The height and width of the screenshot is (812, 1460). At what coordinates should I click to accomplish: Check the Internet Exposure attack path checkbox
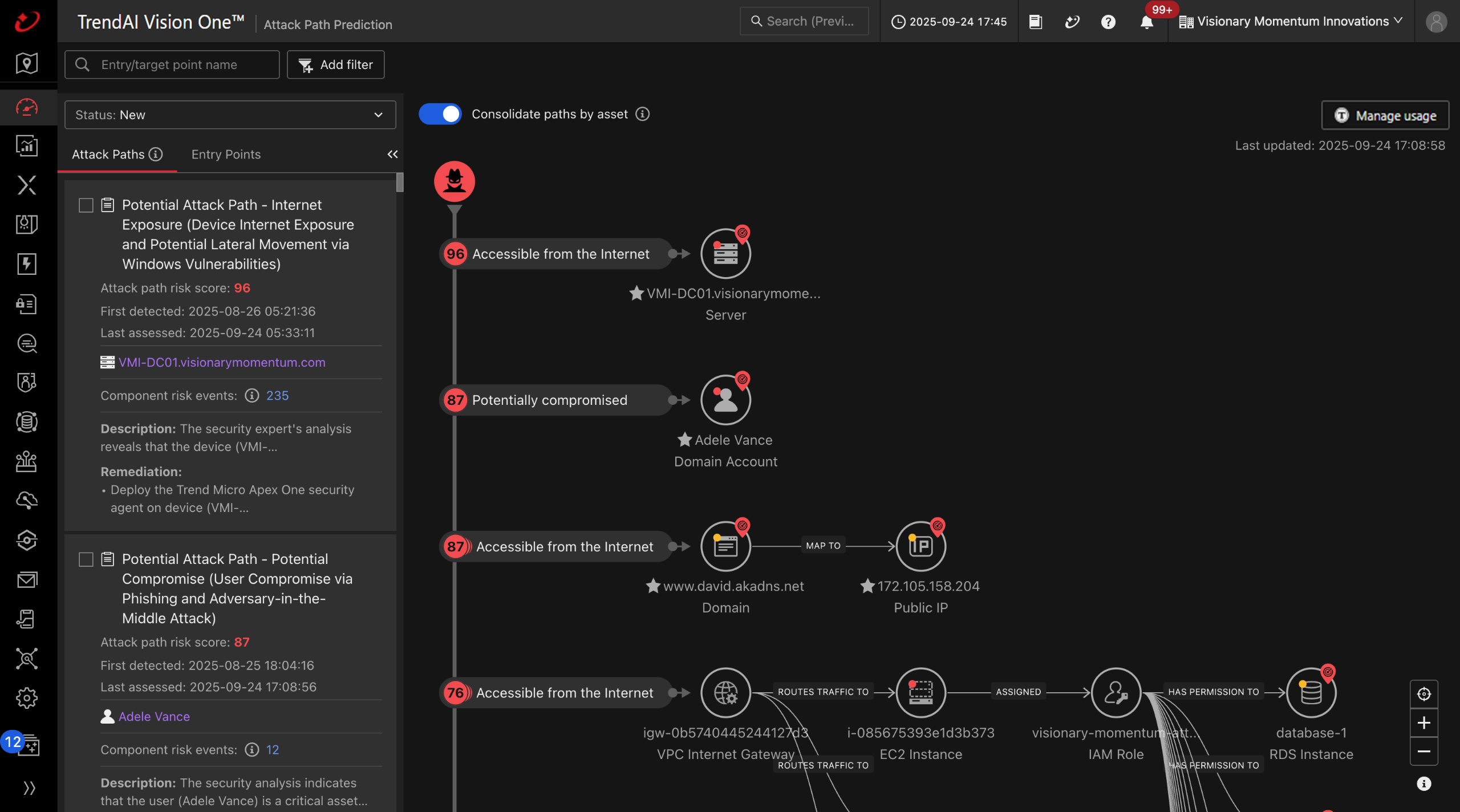[86, 205]
